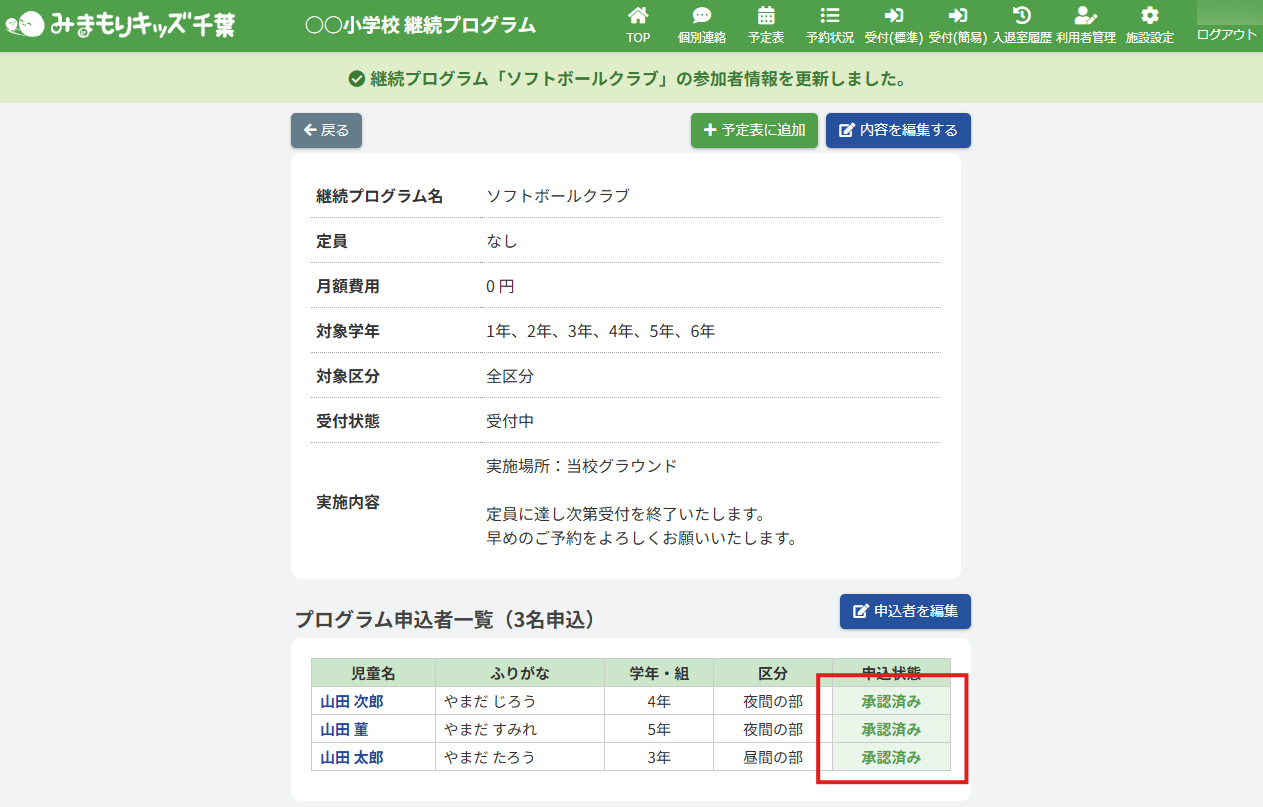The width and height of the screenshot is (1263, 807).
Task: Open 予約状況 list icon
Action: pyautogui.click(x=829, y=17)
